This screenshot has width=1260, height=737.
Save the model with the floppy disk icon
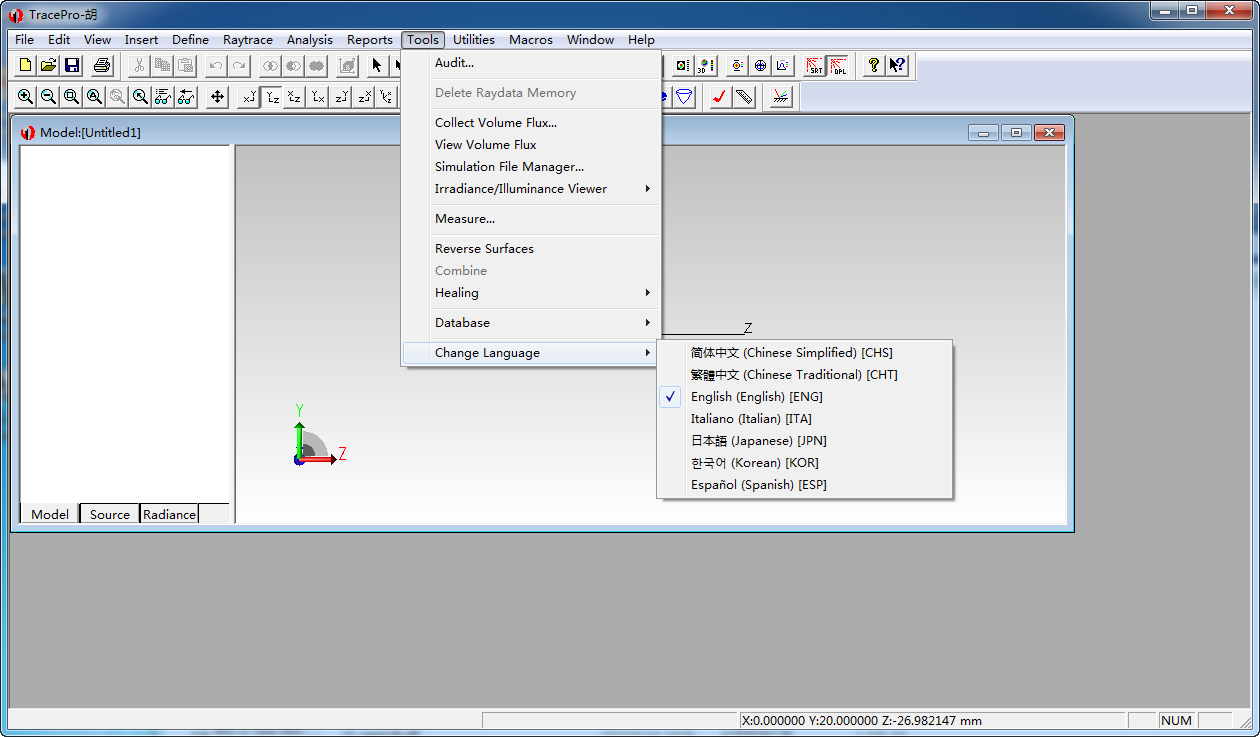click(x=72, y=65)
